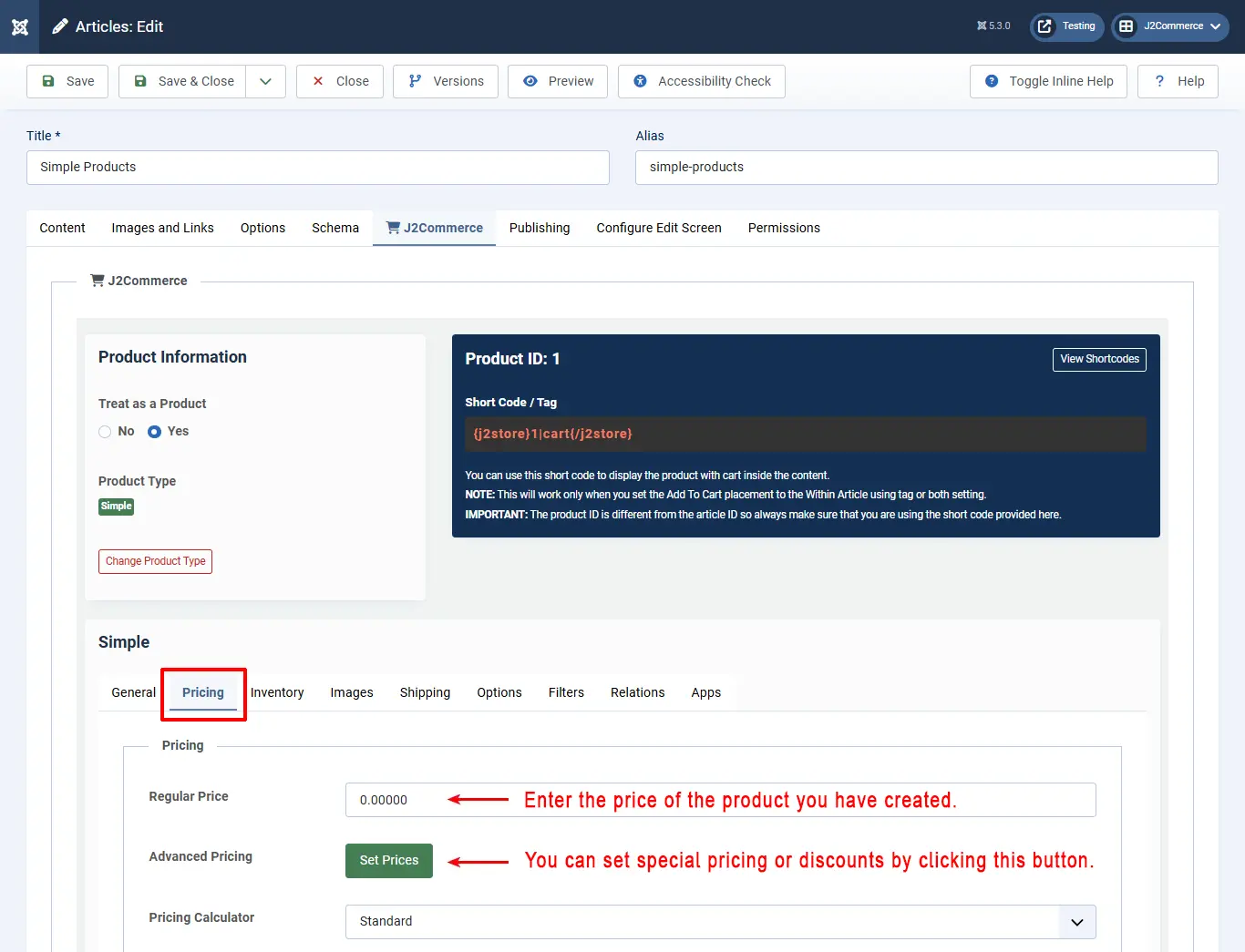Click into the Alias input field
1245x952 pixels.
927,168
